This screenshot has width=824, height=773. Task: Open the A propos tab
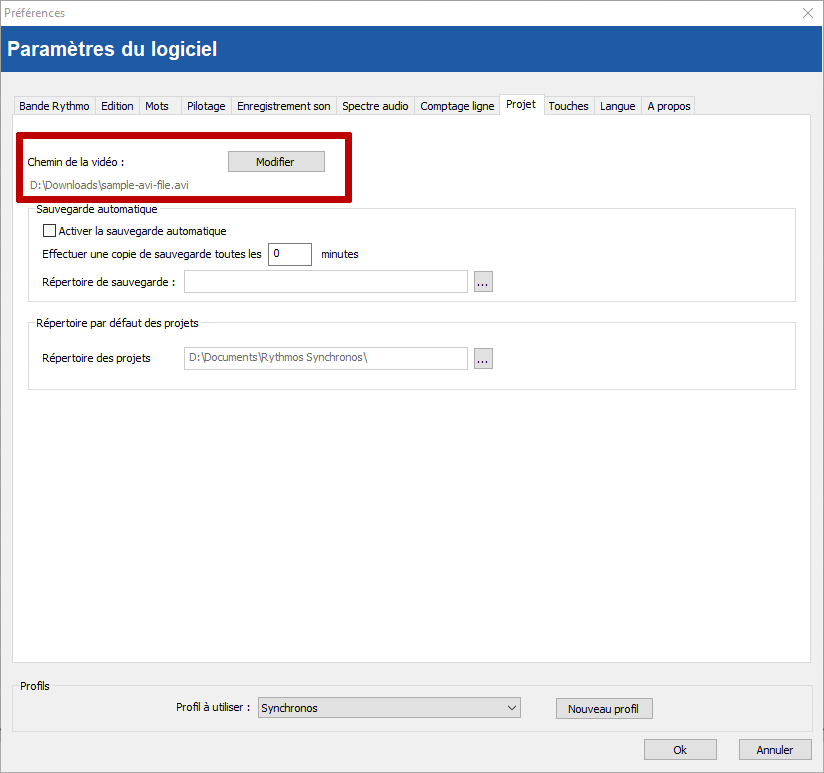coord(668,106)
